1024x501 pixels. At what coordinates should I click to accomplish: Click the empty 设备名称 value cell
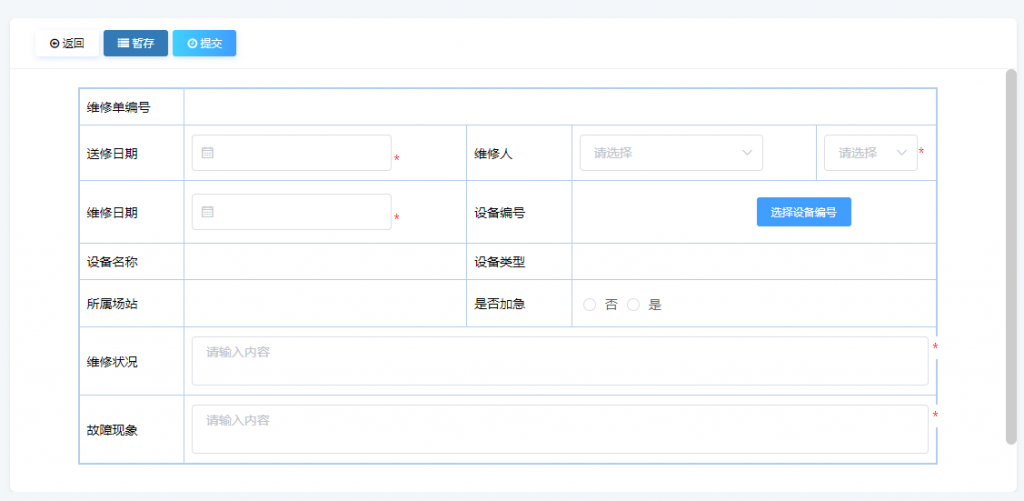pos(325,262)
